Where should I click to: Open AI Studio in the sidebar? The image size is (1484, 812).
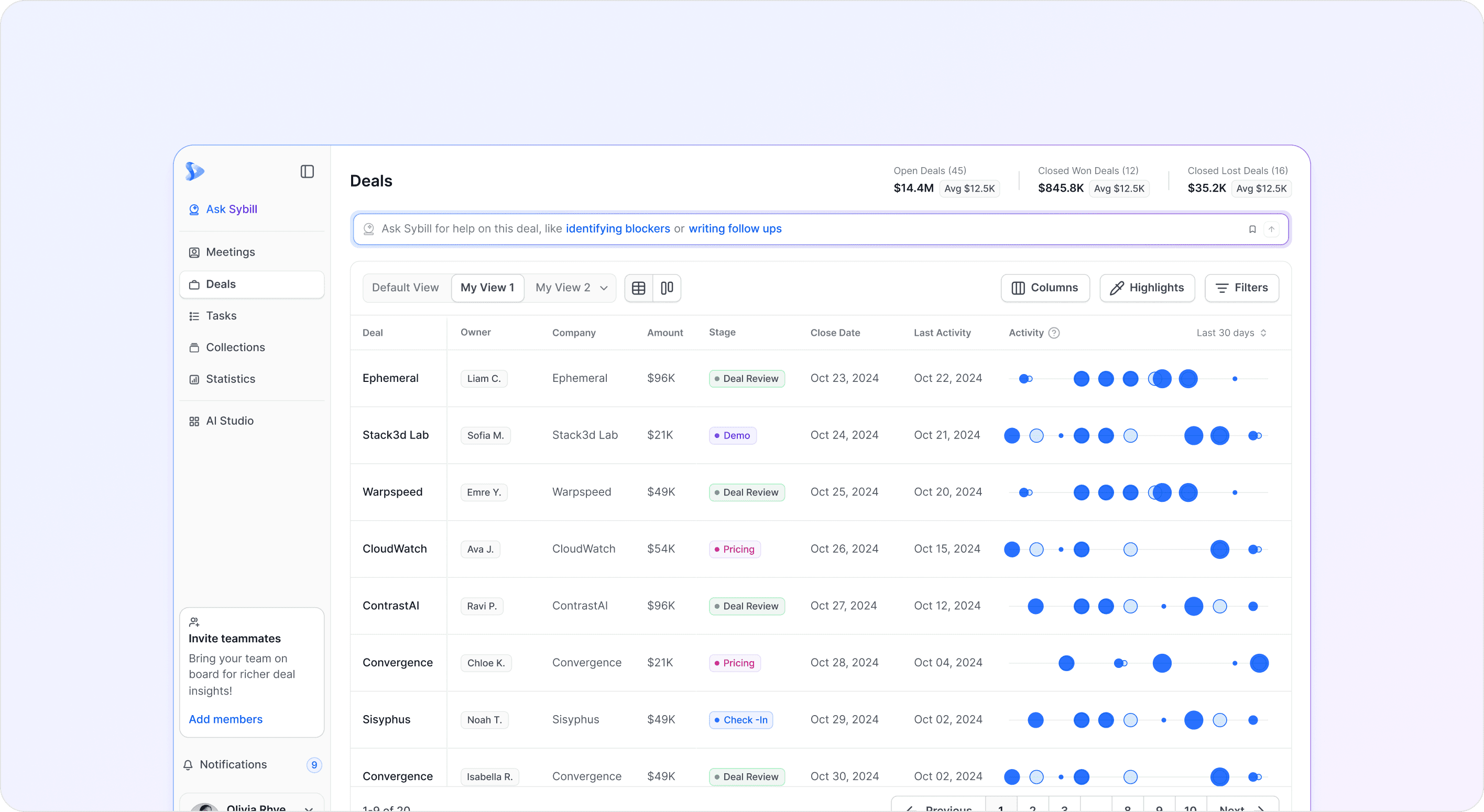230,421
